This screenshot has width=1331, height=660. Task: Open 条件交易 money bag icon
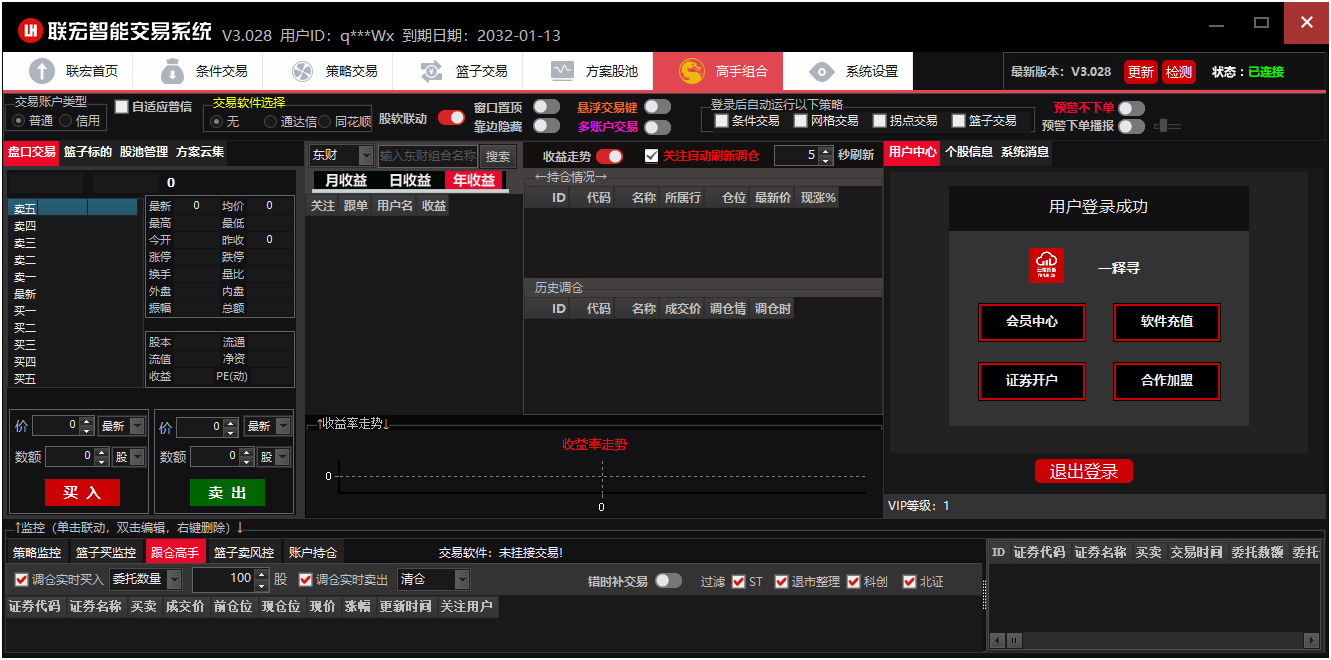point(172,71)
